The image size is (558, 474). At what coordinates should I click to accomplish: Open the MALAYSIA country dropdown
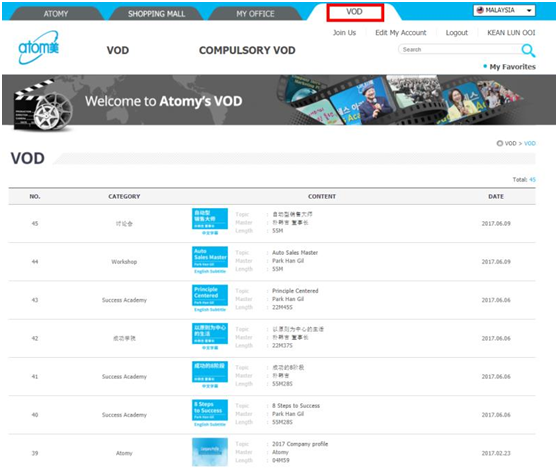(x=504, y=10)
